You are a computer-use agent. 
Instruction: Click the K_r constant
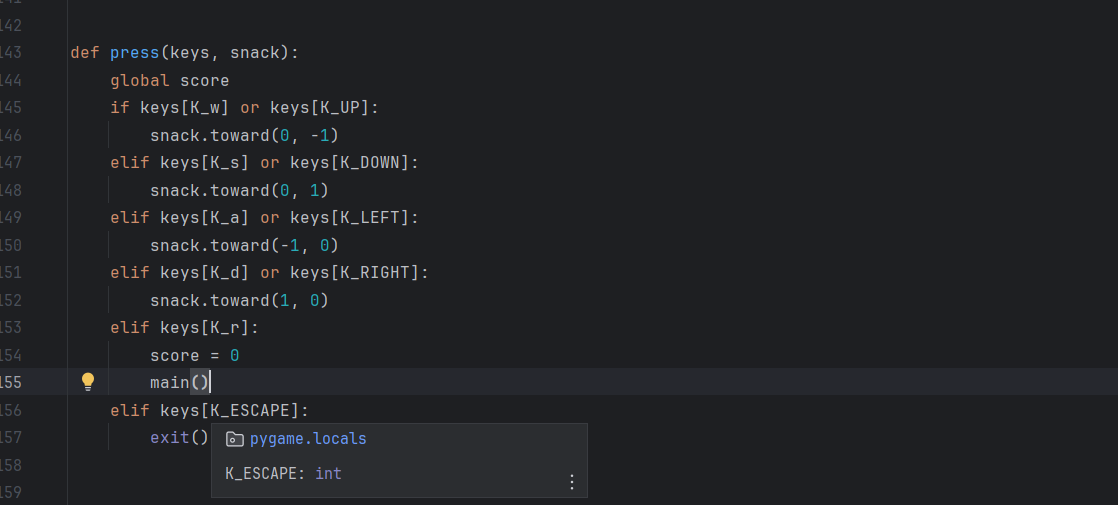pyautogui.click(x=230, y=326)
